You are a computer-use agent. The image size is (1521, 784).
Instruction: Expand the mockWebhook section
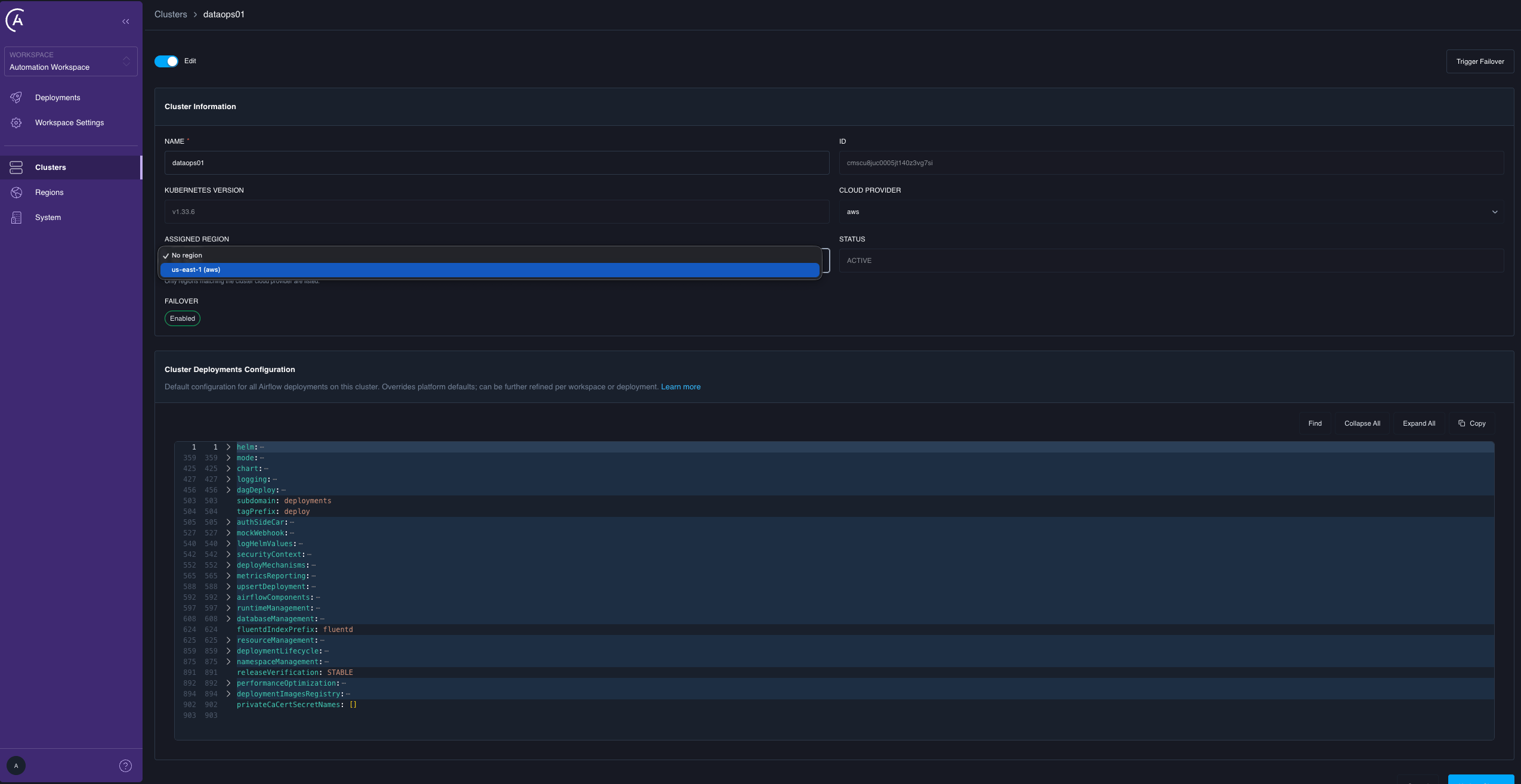[228, 533]
